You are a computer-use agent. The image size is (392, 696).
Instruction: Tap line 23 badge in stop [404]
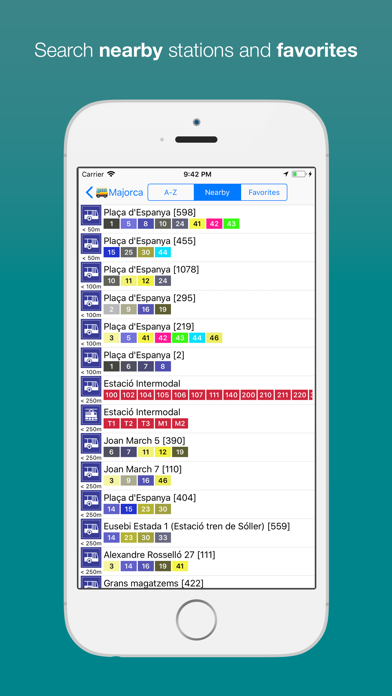point(146,509)
